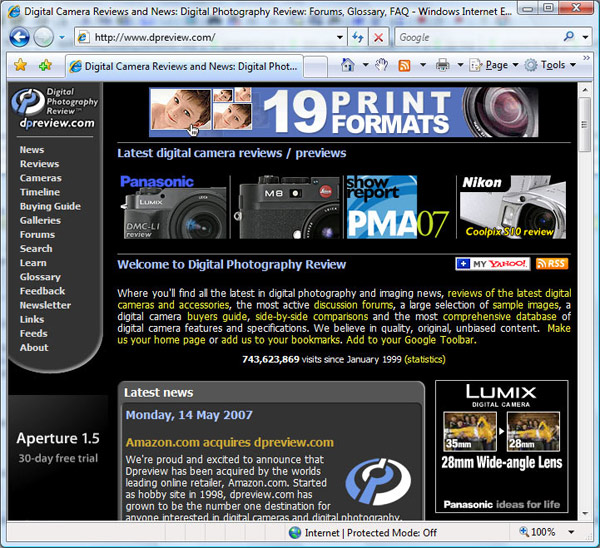Open the PMA07 show report thumbnail
The width and height of the screenshot is (600, 548).
398,207
